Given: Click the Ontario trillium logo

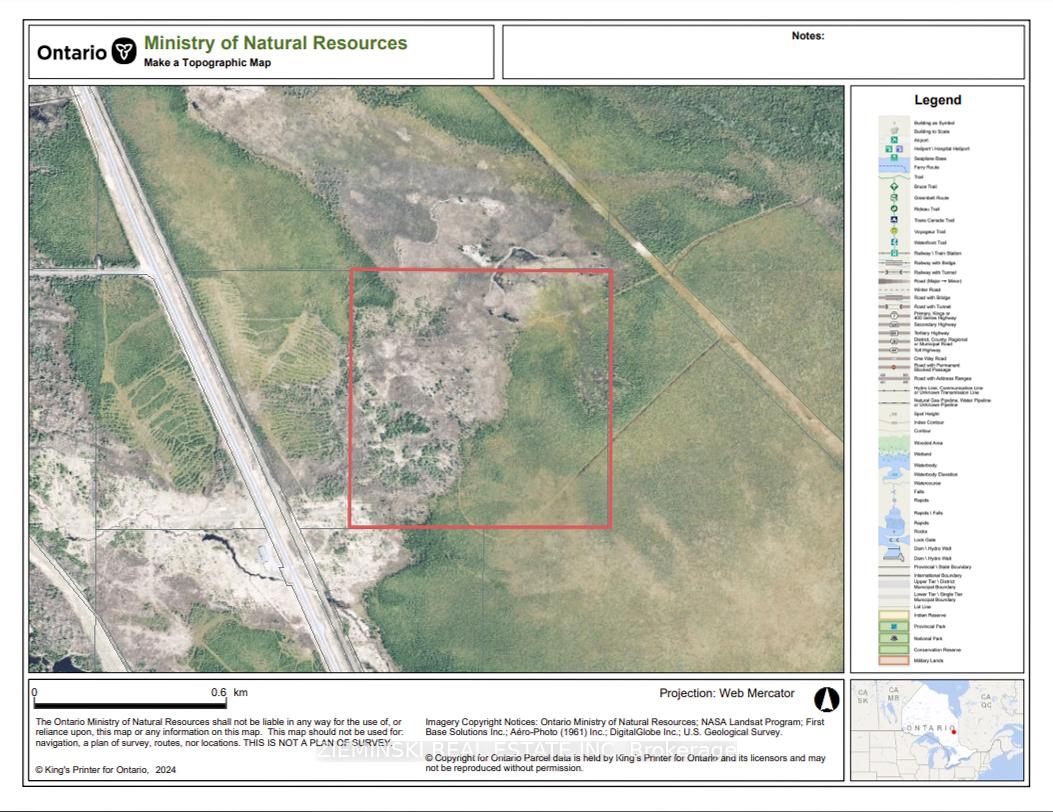Looking at the screenshot, I should tap(124, 51).
